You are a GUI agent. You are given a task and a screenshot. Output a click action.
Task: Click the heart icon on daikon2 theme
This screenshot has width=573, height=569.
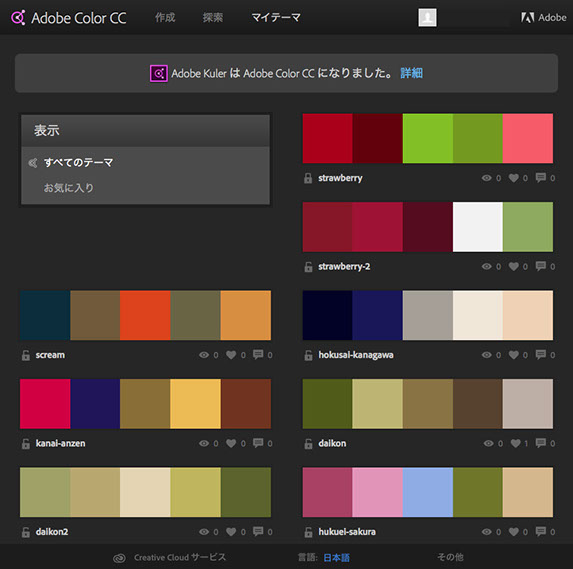231,532
